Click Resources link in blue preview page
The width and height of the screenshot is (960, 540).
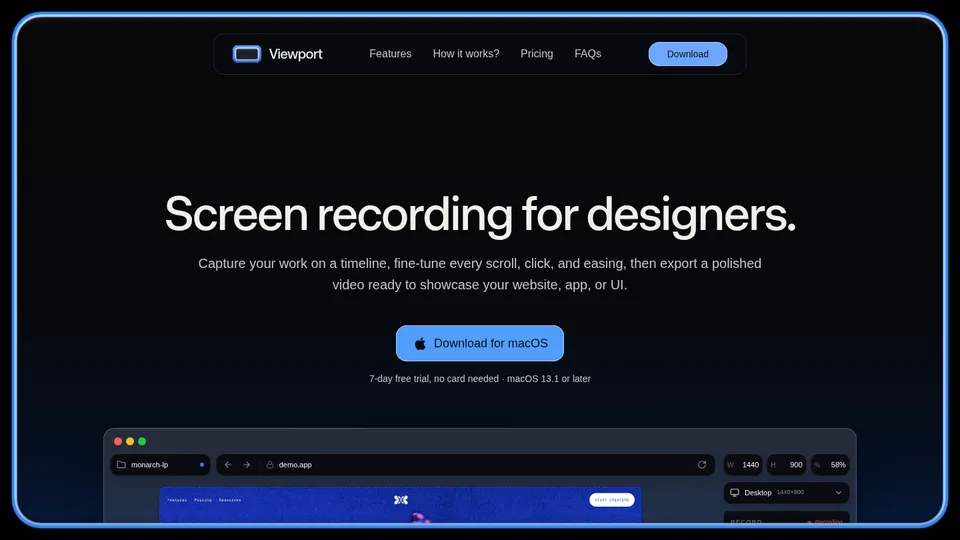[230, 500]
